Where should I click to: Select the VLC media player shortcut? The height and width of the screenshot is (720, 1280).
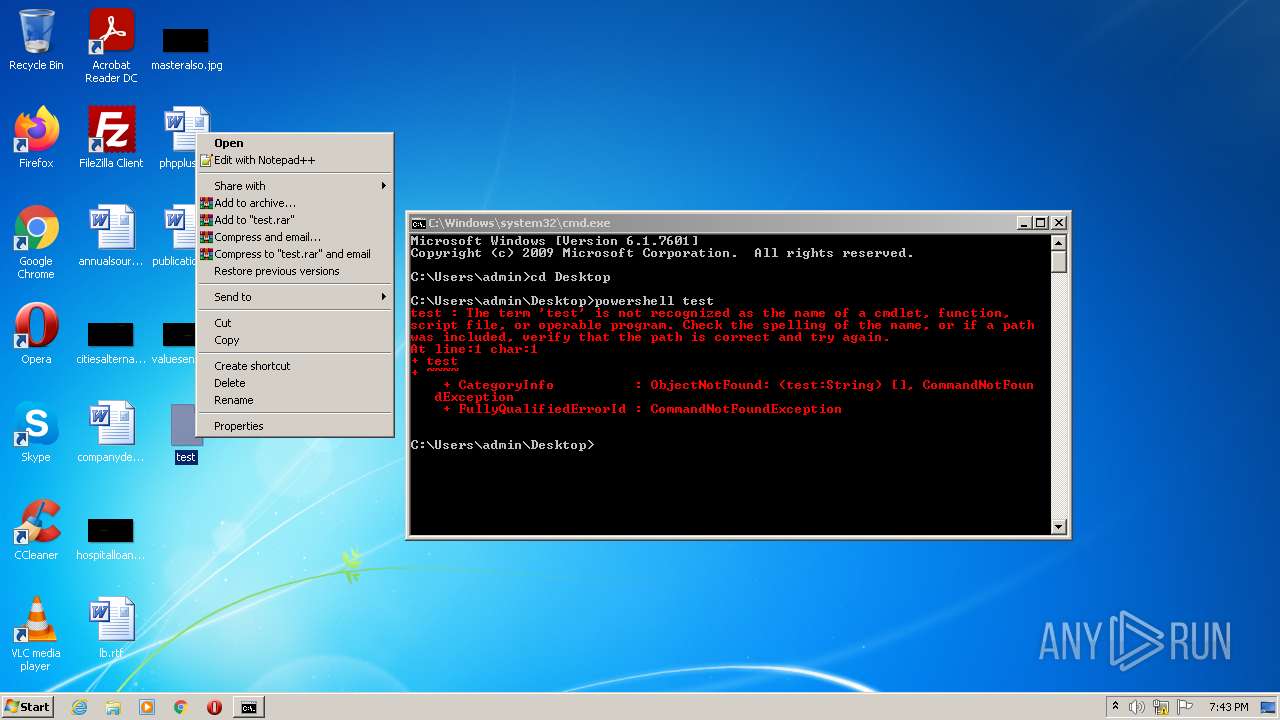36,634
